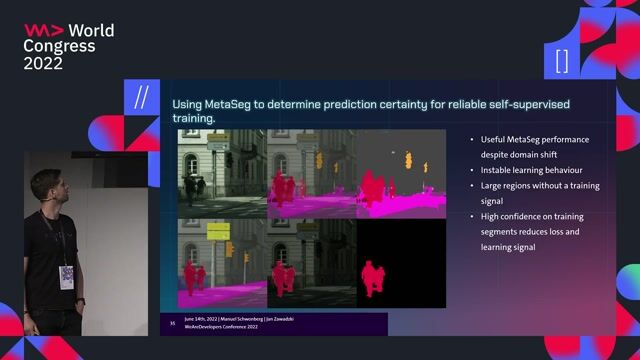
Task: Select bullet 'Instable learning behaviour'
Action: coord(531,170)
